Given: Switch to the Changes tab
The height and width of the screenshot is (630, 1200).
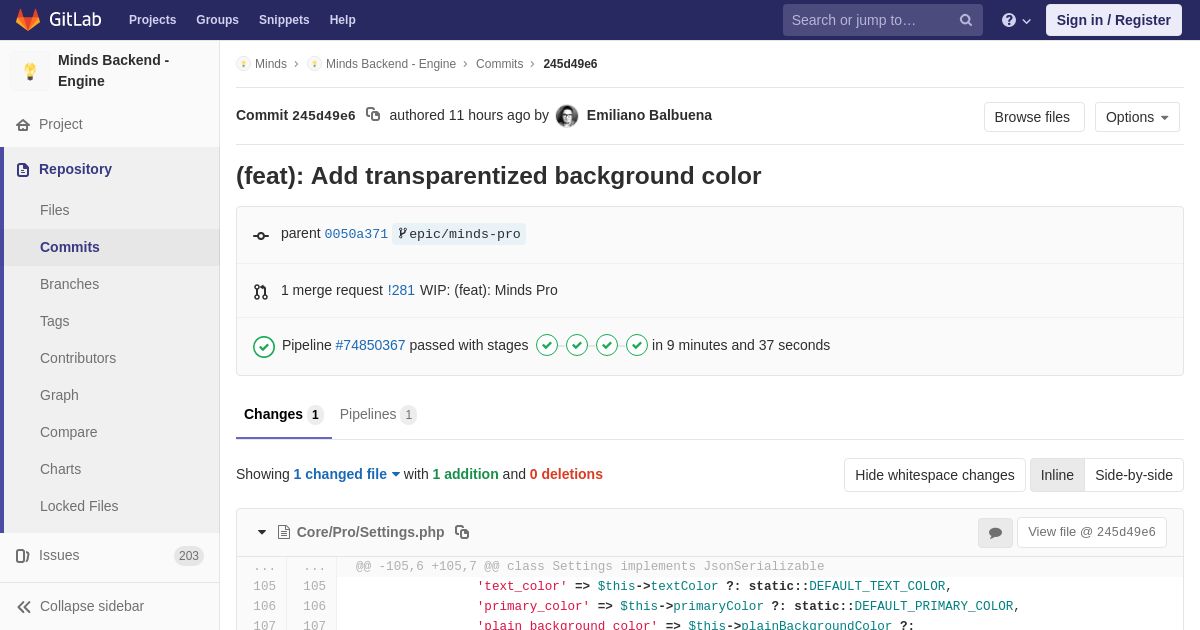Looking at the screenshot, I should coord(284,415).
